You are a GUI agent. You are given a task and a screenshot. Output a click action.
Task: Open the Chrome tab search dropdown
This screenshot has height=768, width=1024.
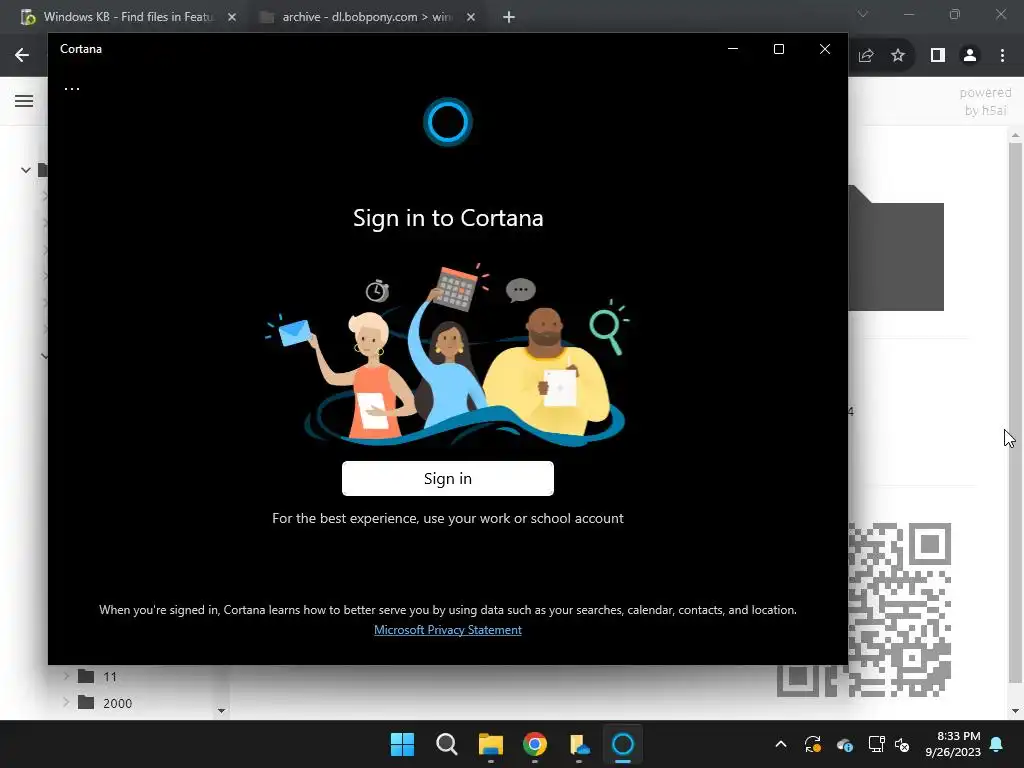tap(863, 14)
